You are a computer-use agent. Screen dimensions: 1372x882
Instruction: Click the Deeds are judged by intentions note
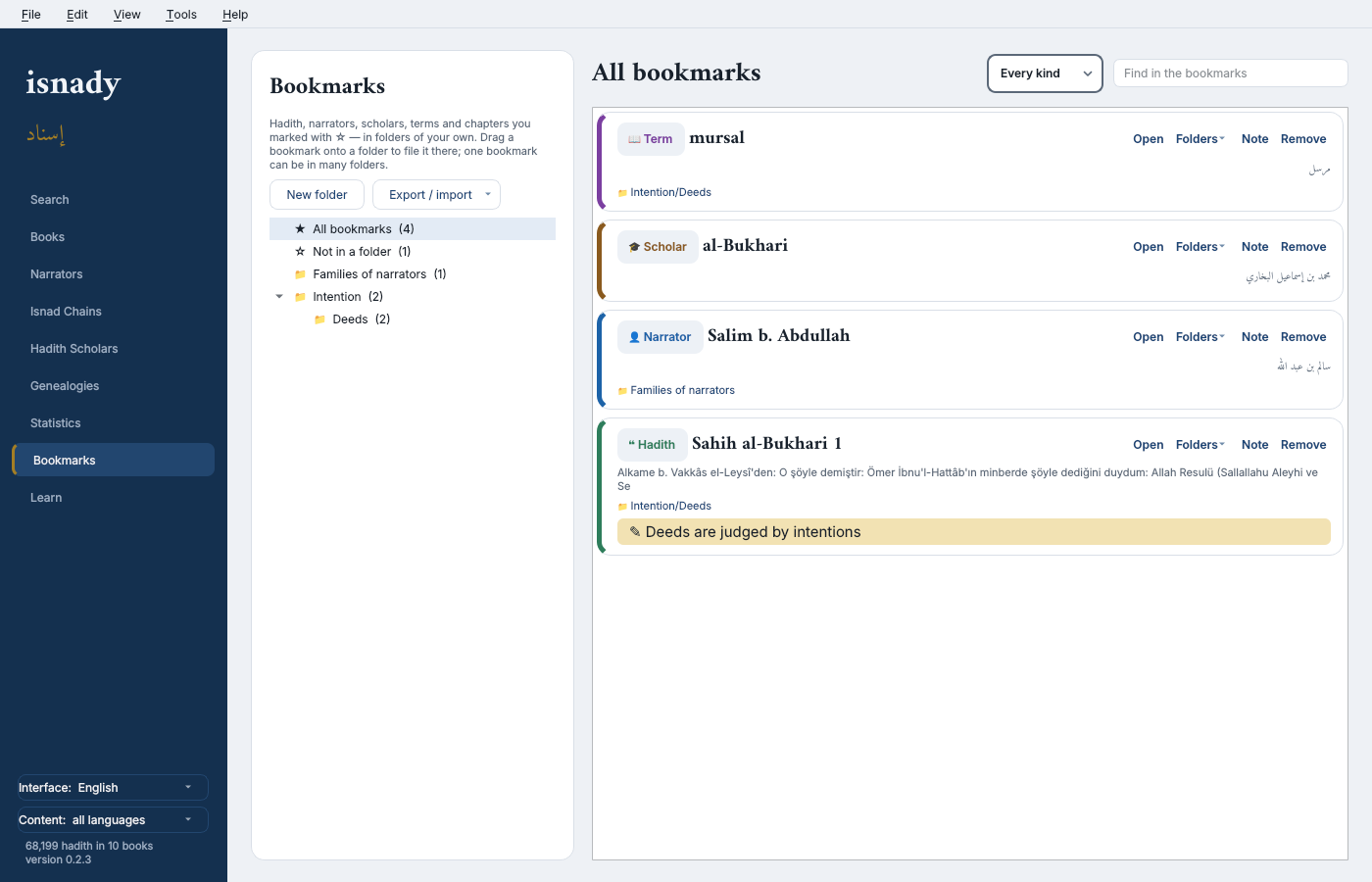(x=974, y=532)
